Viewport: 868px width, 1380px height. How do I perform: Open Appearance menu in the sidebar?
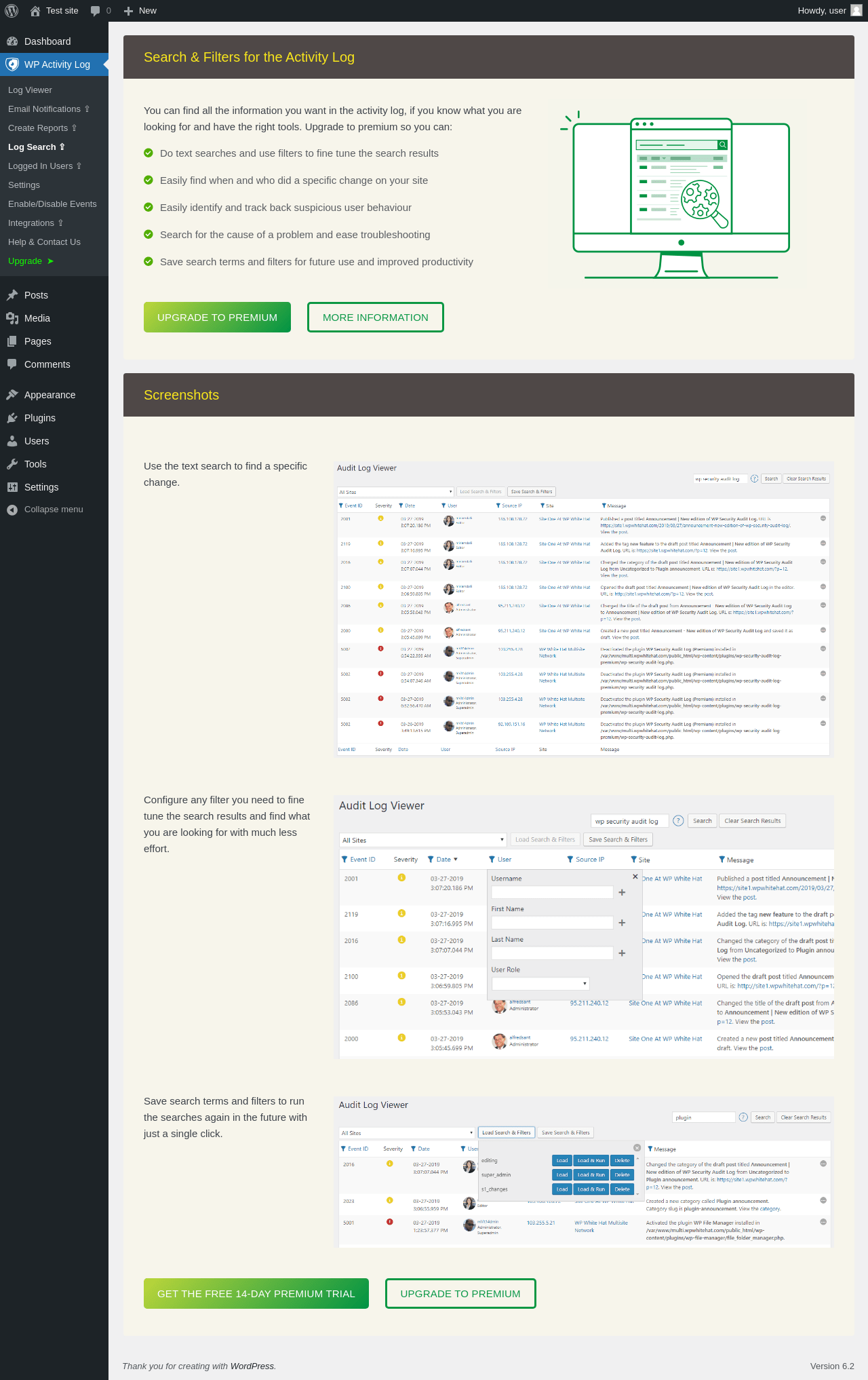pos(54,395)
